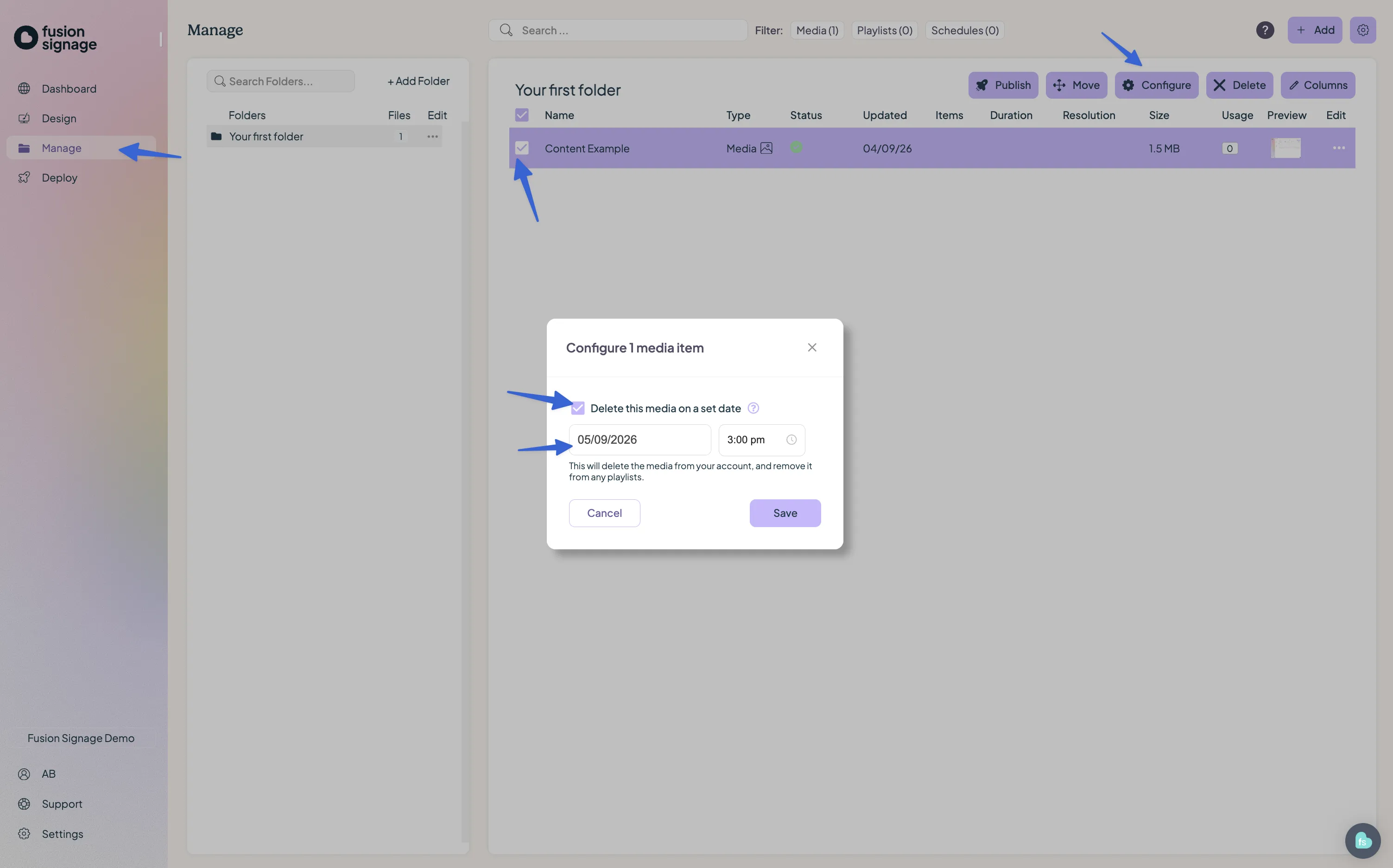This screenshot has height=868, width=1393.
Task: Open the Support page
Action: [x=62, y=804]
